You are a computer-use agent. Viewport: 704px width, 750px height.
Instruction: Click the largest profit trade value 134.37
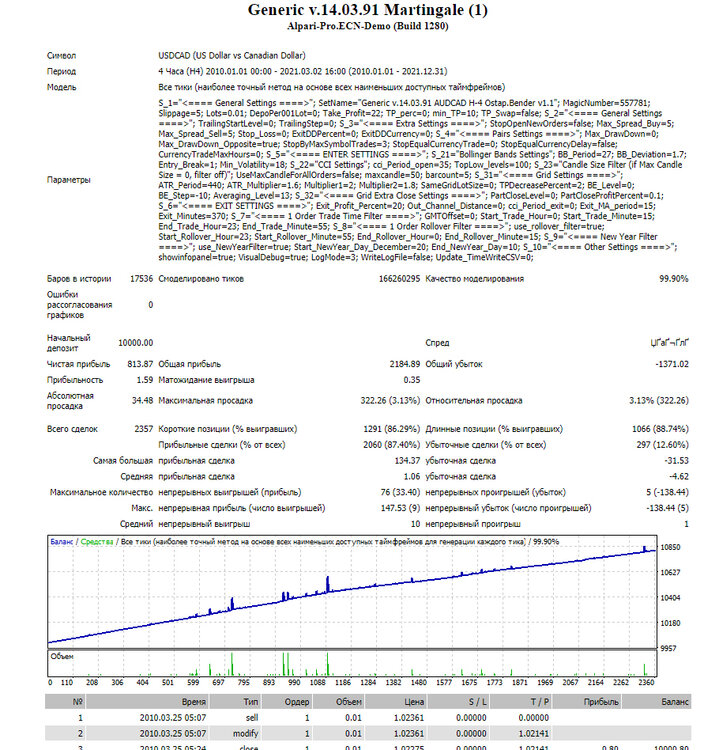click(407, 461)
